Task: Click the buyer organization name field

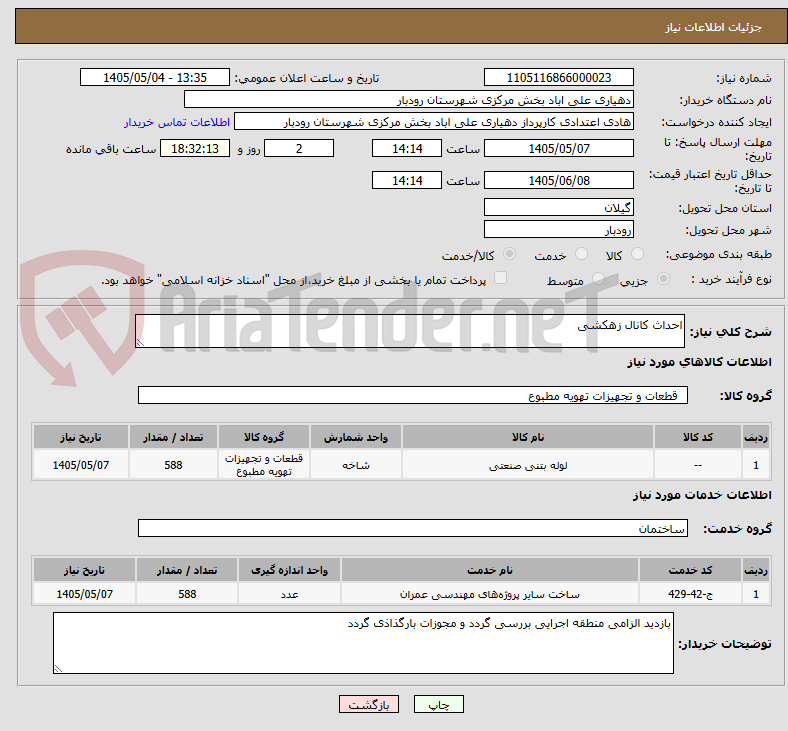Action: 409,99
